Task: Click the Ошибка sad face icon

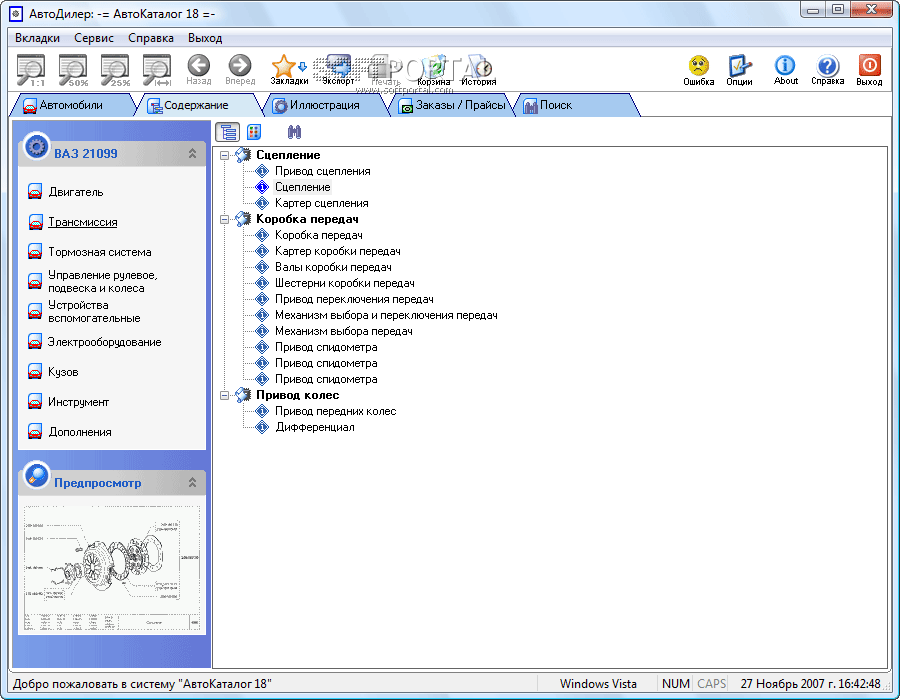Action: coord(699,71)
